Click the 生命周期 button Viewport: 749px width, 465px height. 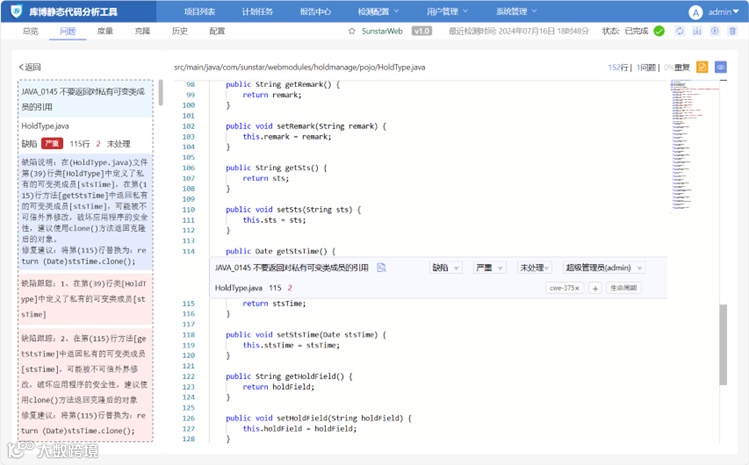point(623,288)
